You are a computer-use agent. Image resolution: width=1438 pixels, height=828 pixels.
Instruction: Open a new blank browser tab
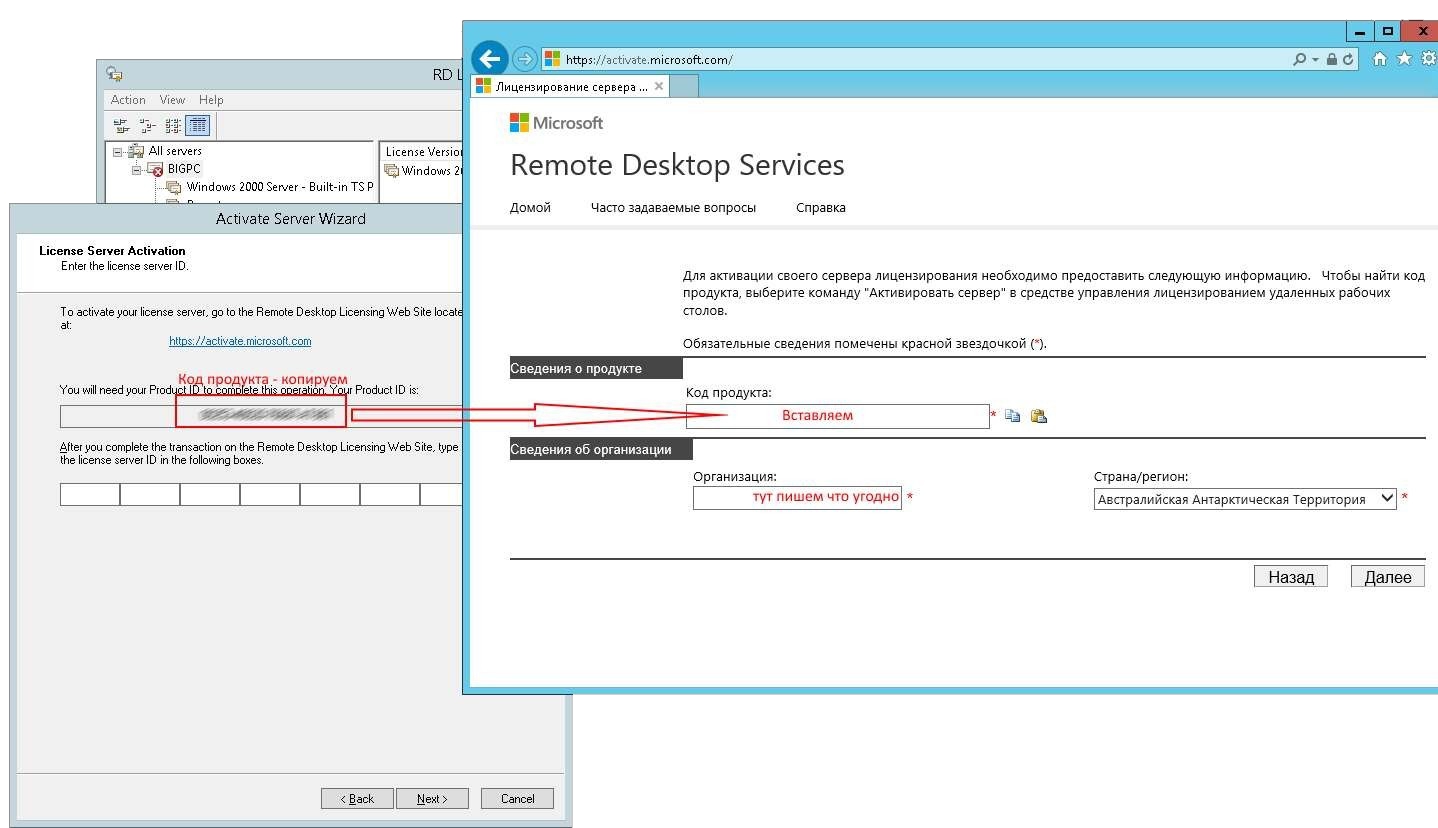click(684, 86)
